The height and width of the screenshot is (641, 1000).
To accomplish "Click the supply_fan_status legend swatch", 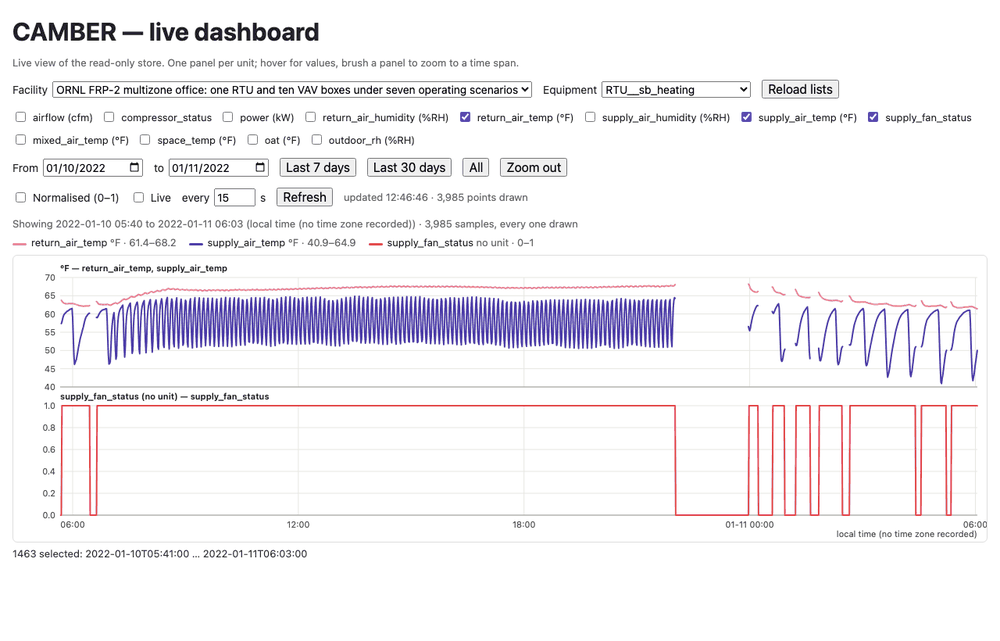I will (376, 244).
